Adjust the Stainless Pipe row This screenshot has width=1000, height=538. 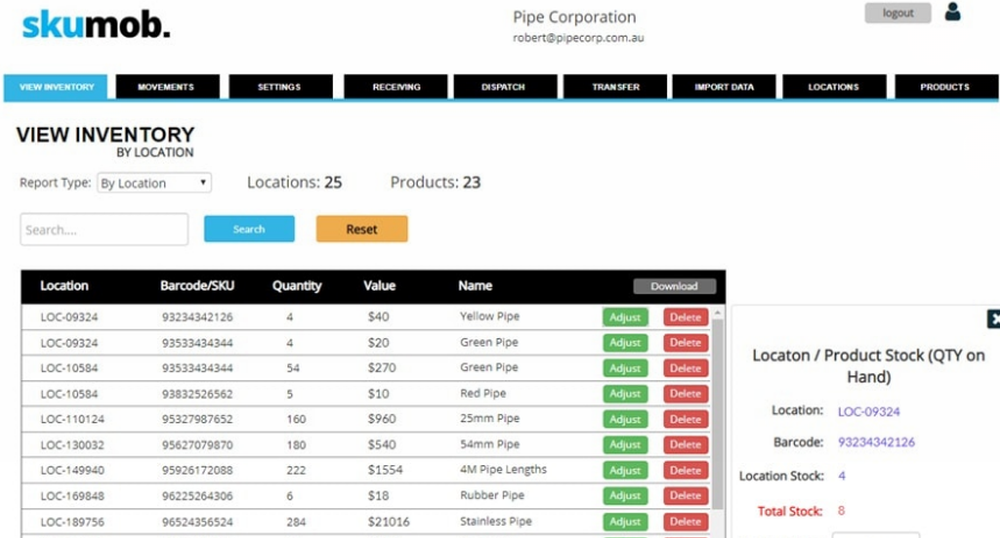(625, 521)
